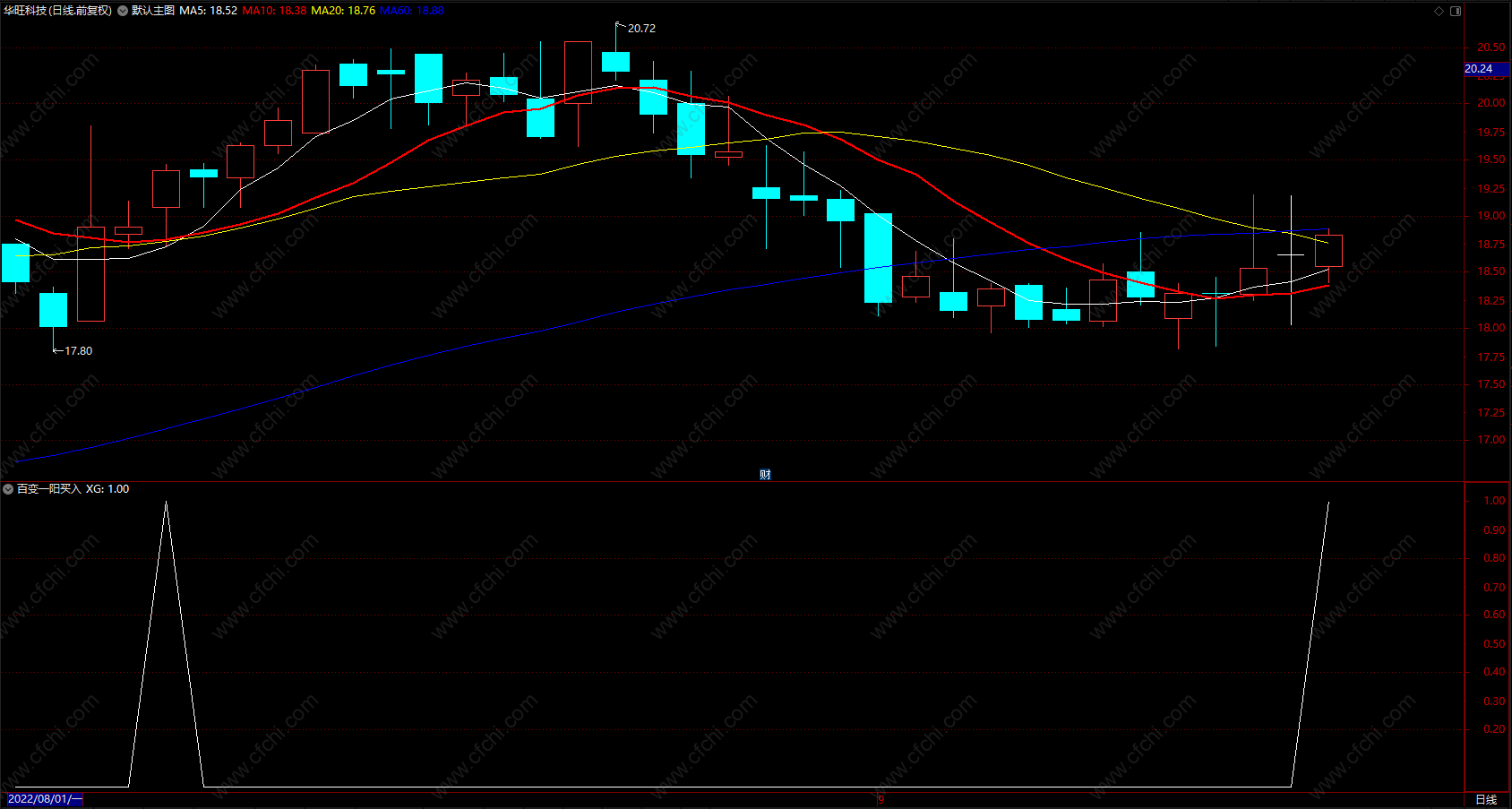This screenshot has width=1512, height=809.
Task: Select the yellow MA20: 18.76 label
Action: coord(343,11)
